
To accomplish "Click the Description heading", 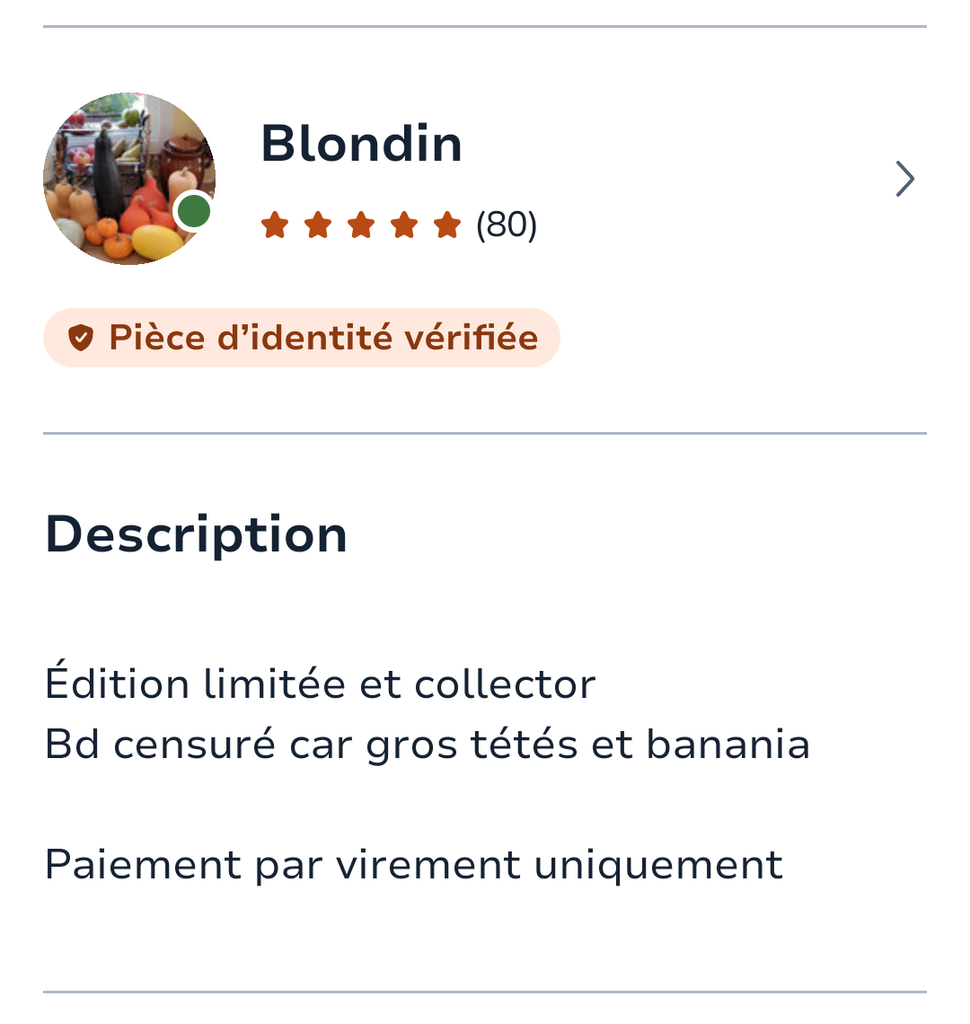I will point(196,534).
